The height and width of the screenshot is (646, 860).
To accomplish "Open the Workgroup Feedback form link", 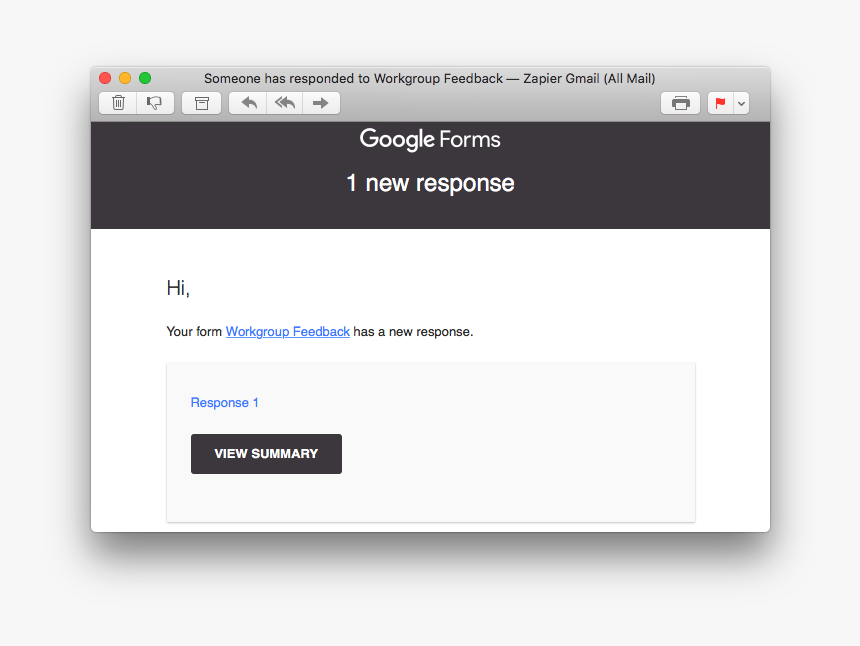I will point(287,332).
